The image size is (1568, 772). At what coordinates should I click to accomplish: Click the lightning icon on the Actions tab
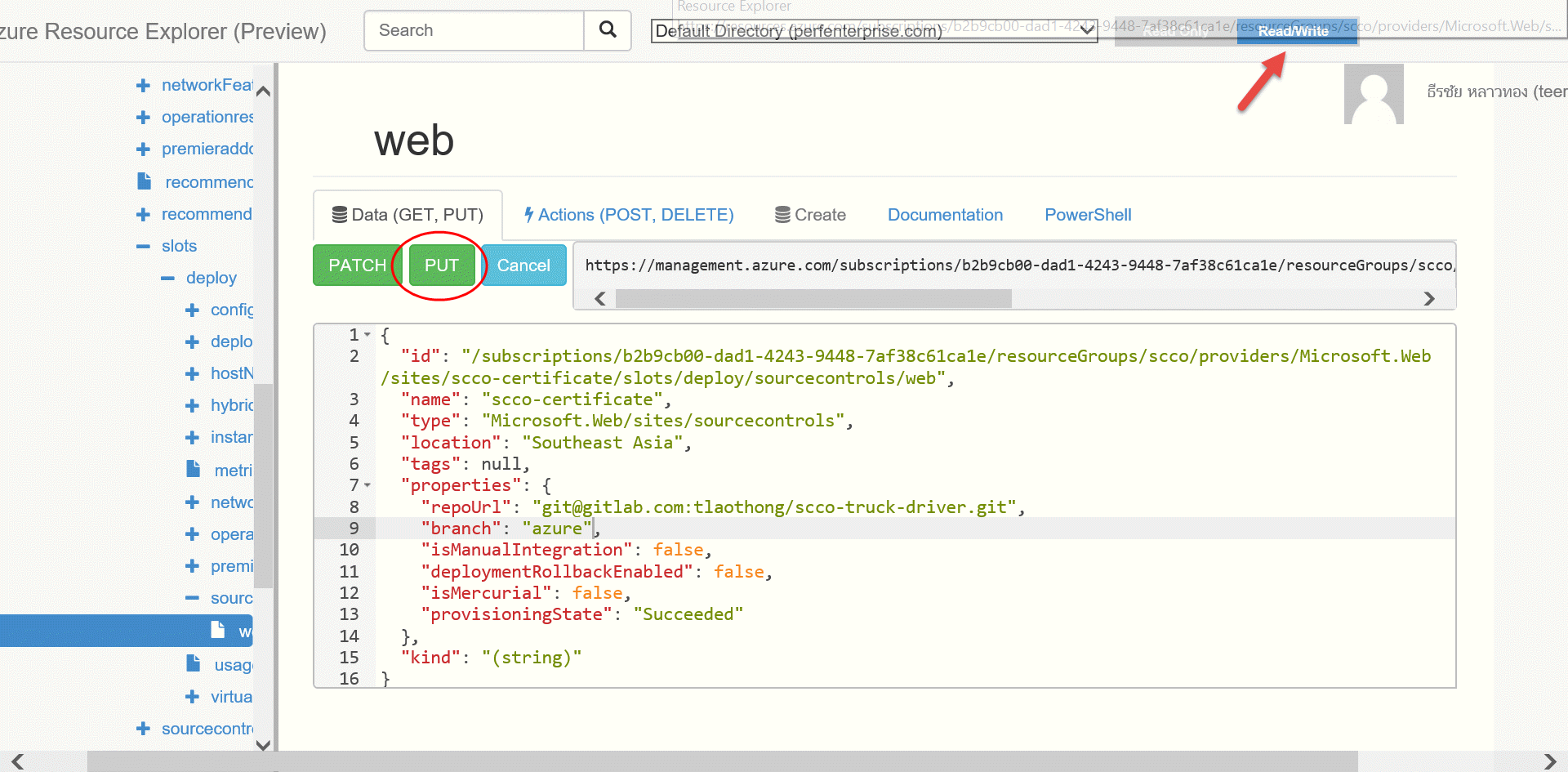[x=529, y=214]
